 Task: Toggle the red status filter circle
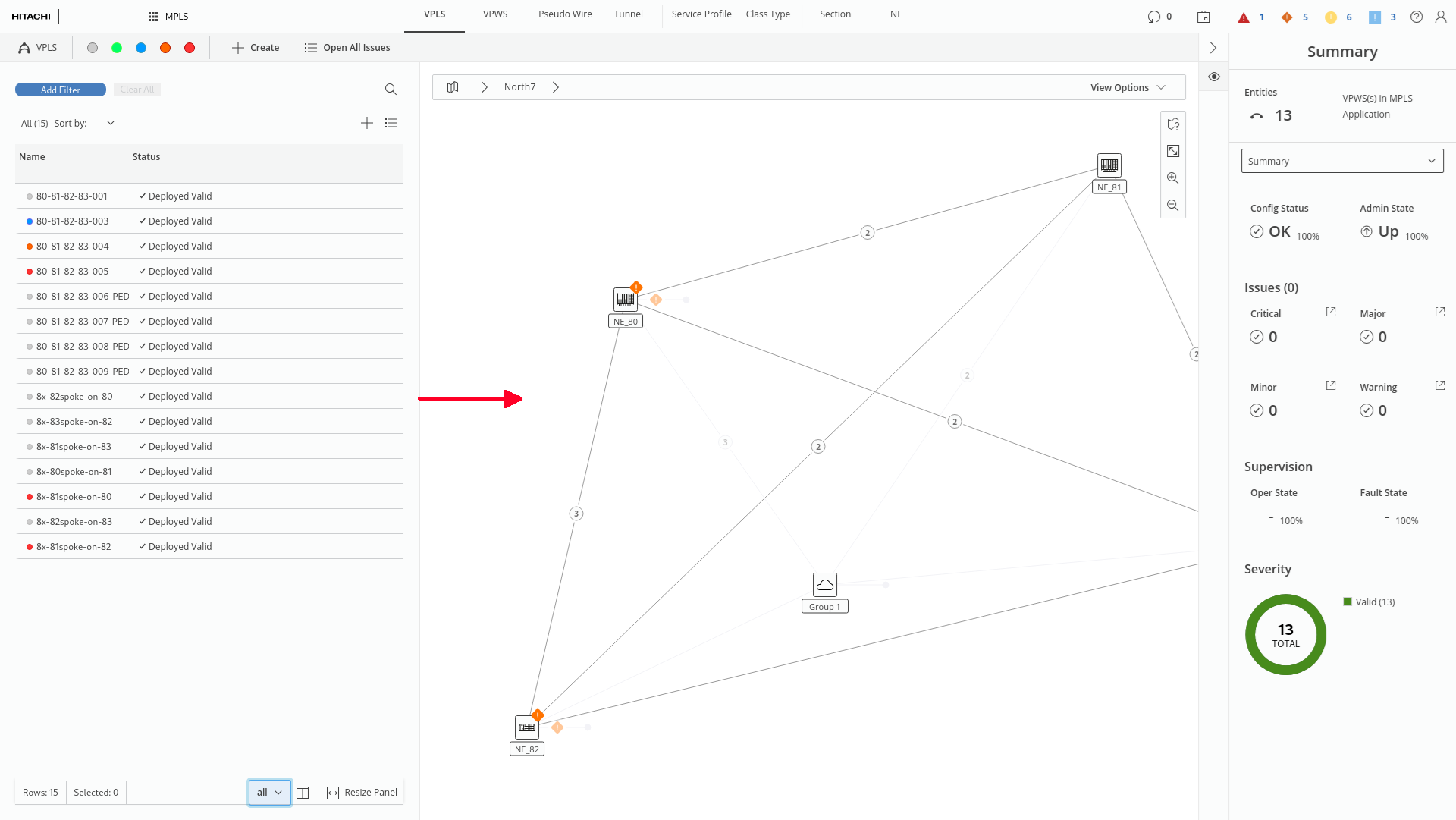coord(190,48)
